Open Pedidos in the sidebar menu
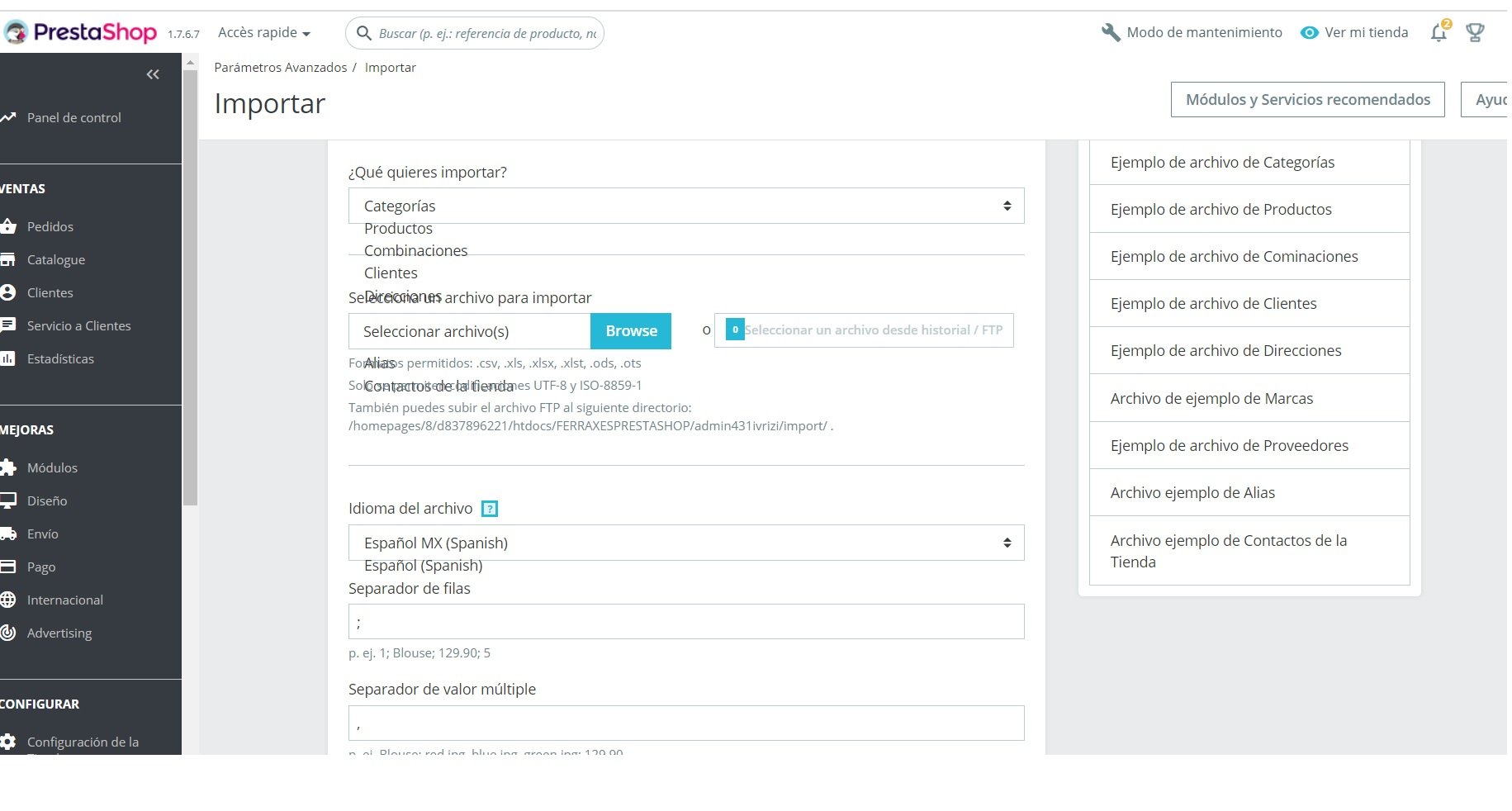 [x=50, y=226]
